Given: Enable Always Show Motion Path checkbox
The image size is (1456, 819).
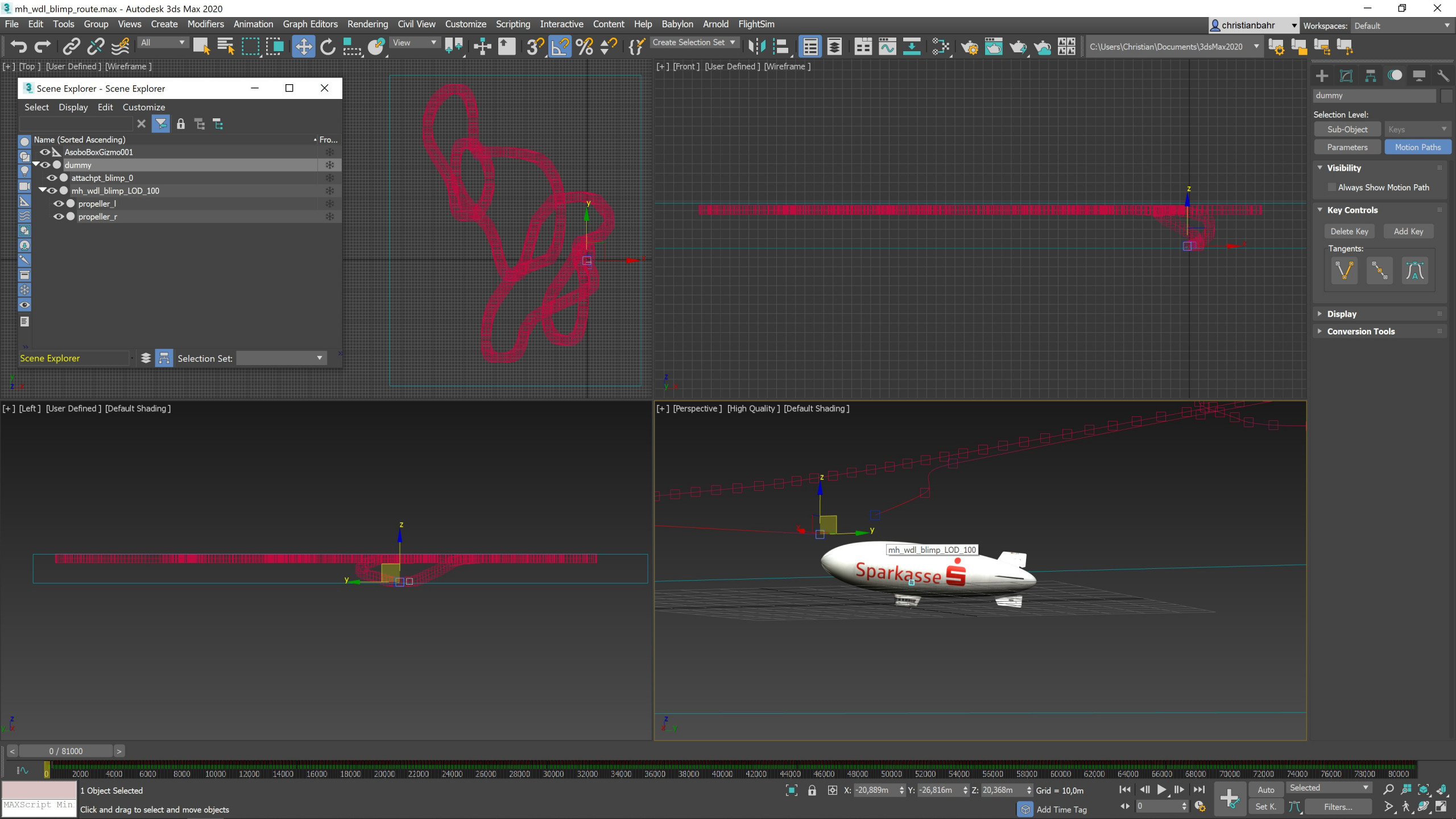Looking at the screenshot, I should pyautogui.click(x=1331, y=187).
